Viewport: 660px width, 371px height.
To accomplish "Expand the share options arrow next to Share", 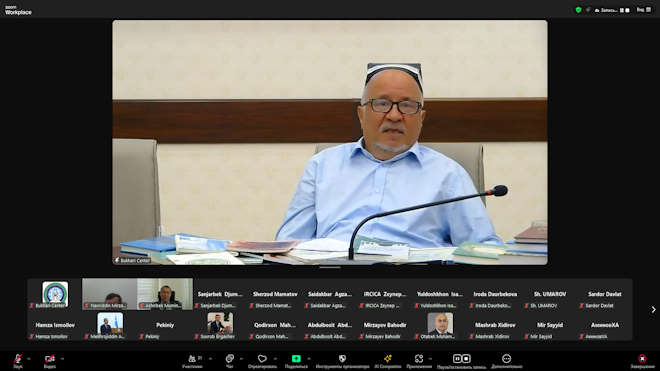I will pos(309,359).
